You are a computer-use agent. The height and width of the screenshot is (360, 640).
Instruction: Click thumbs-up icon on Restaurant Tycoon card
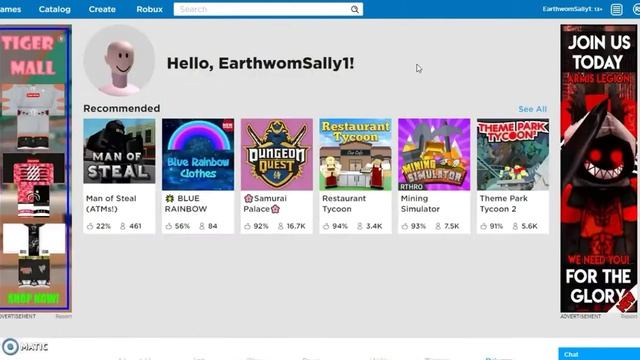[x=326, y=226]
